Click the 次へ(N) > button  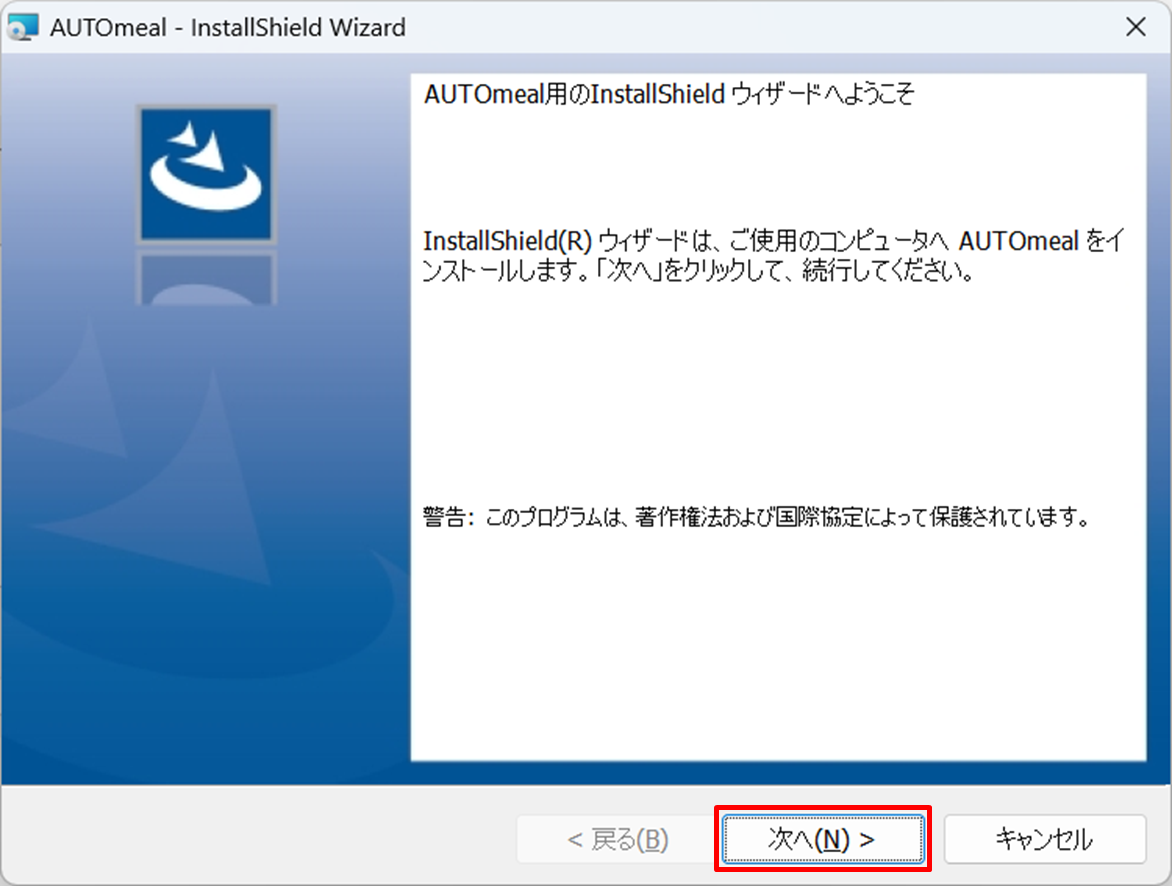click(x=821, y=839)
